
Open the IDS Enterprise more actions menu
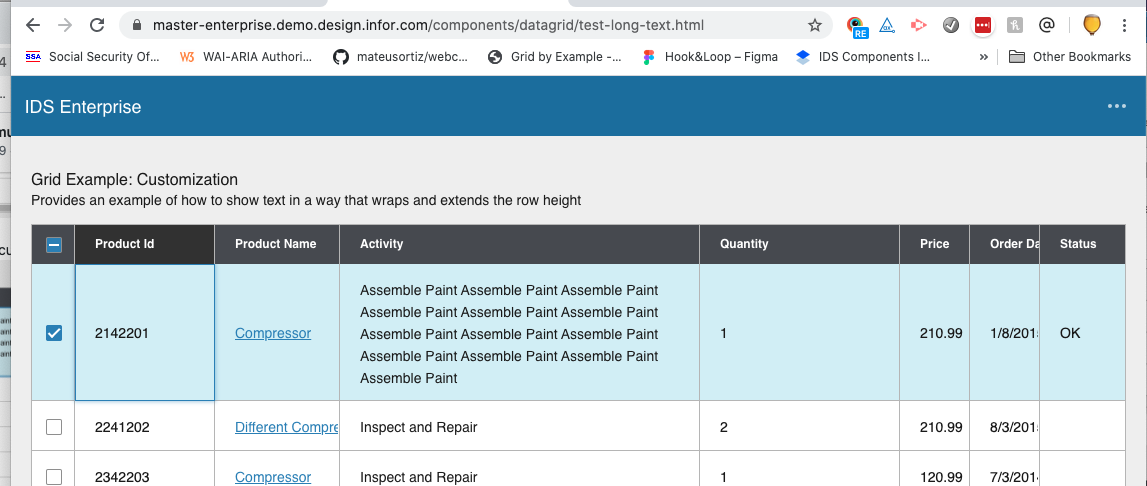tap(1116, 107)
